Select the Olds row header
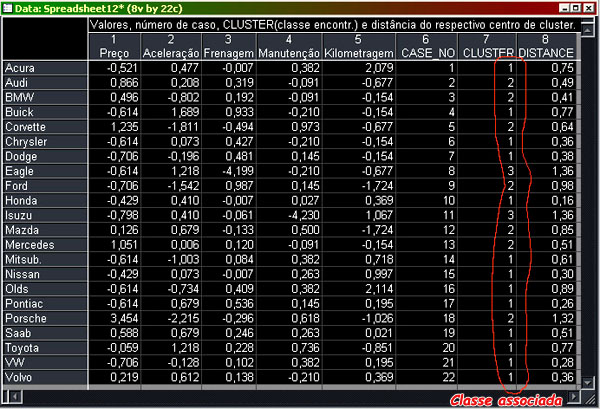 tap(45, 289)
